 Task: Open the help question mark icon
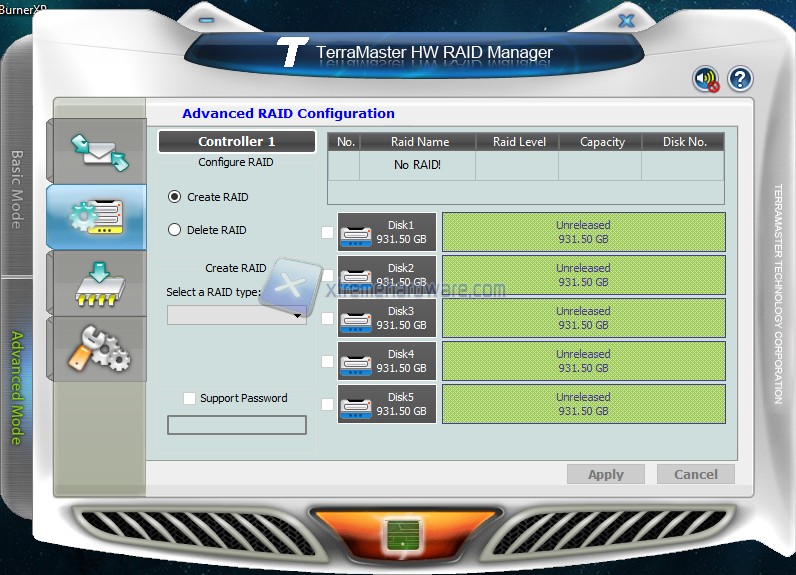(740, 79)
